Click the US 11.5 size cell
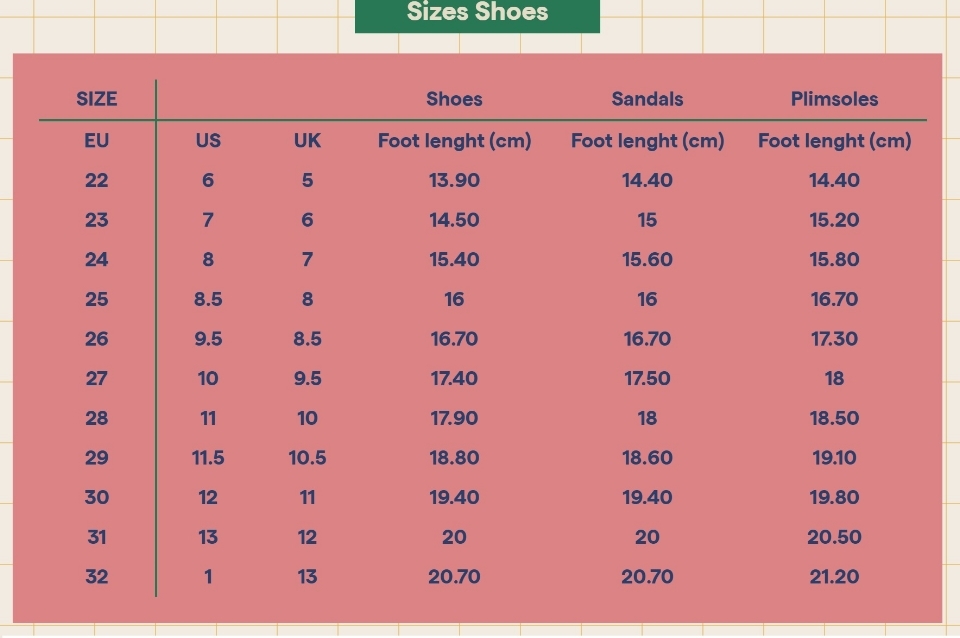 click(x=208, y=458)
